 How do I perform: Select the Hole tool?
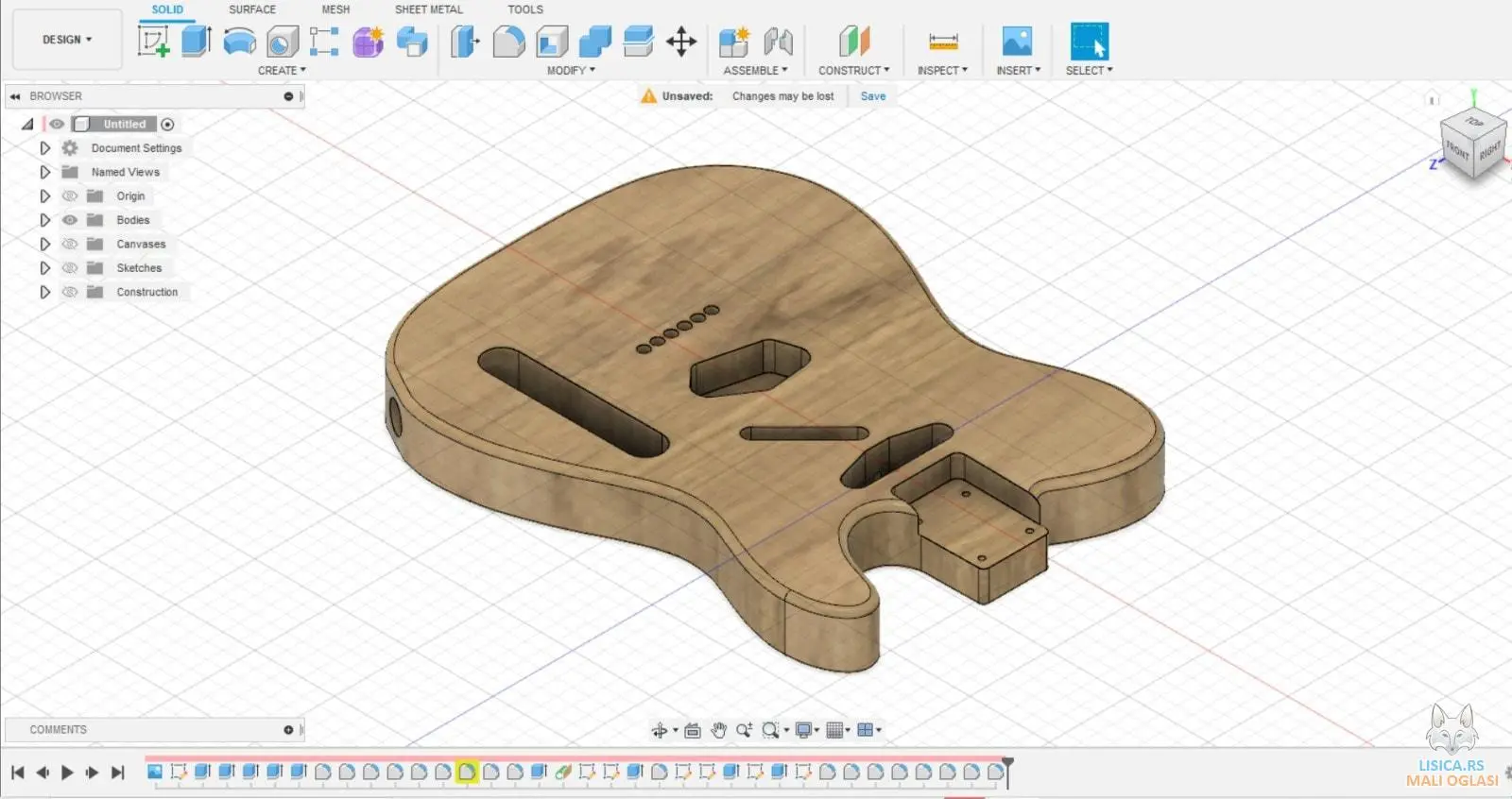282,42
